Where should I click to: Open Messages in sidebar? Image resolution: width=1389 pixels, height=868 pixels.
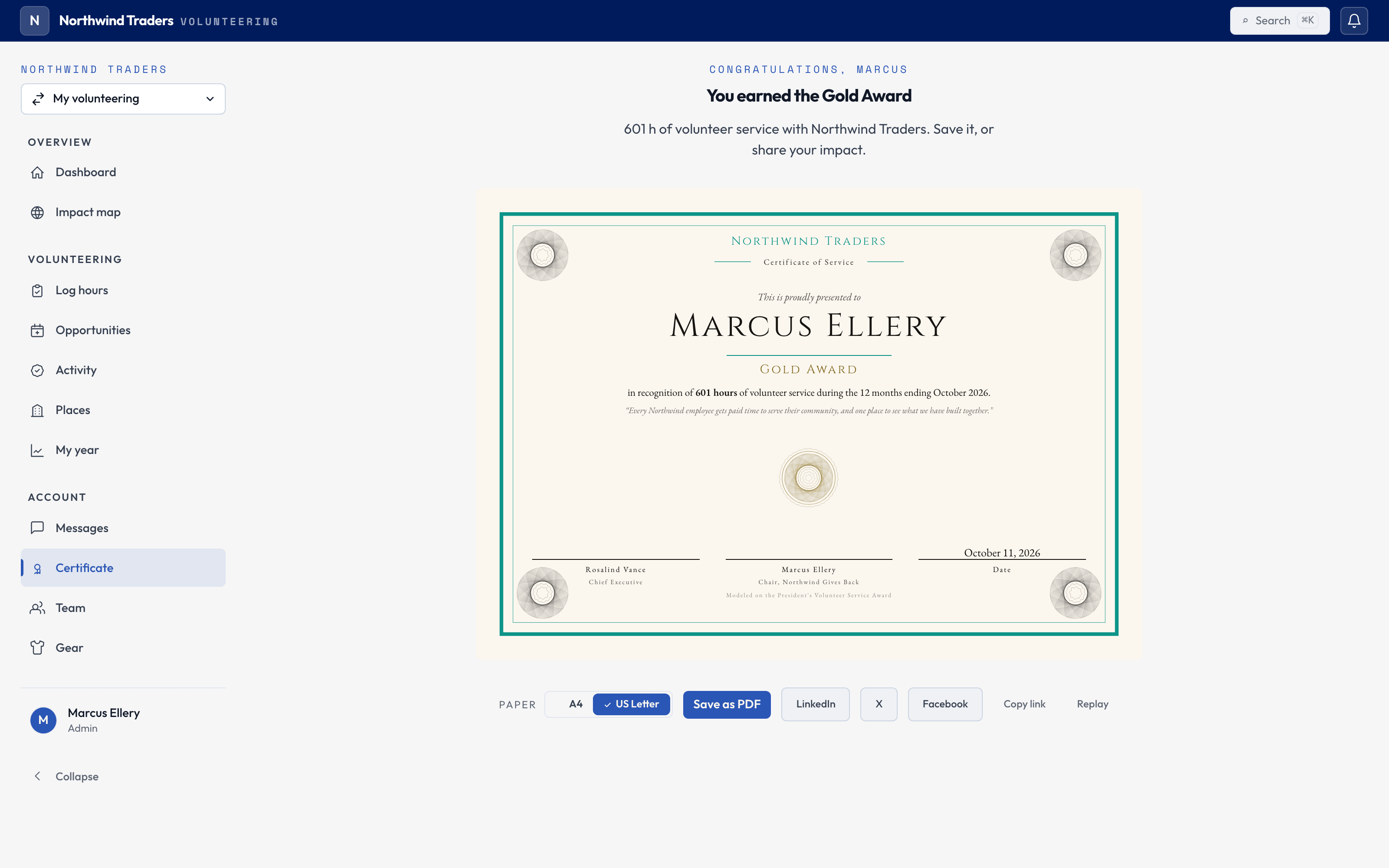point(123,528)
